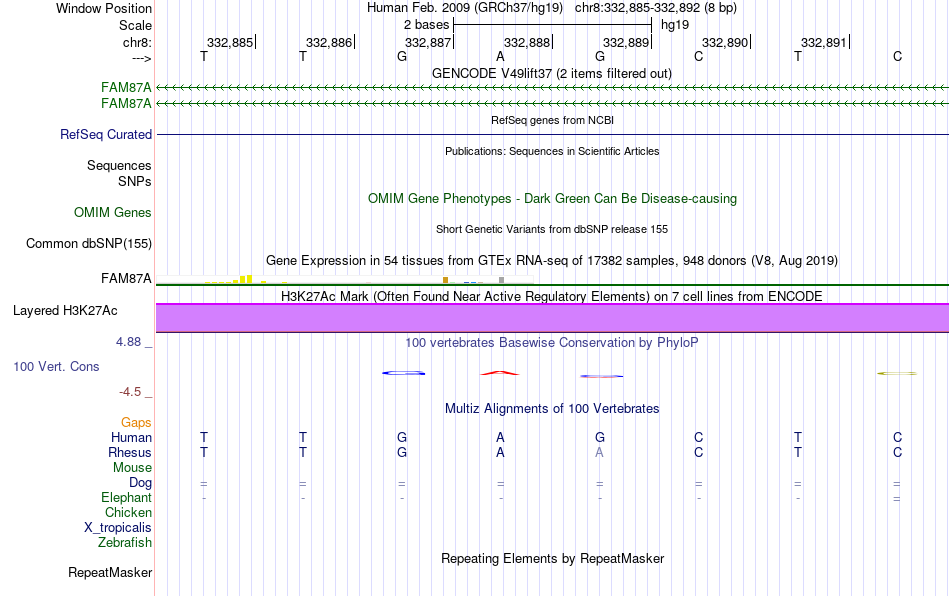Click the yellow GTEx expression bars
The height and width of the screenshot is (596, 950).
tap(242, 279)
